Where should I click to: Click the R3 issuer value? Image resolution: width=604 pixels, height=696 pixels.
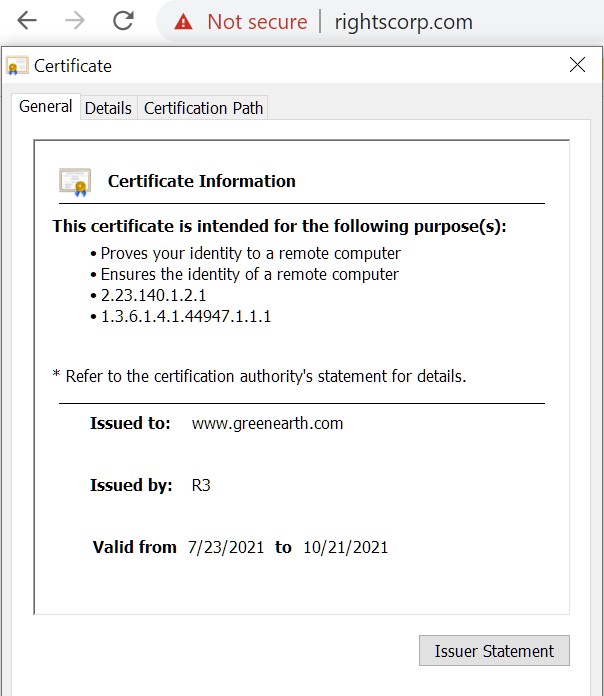[x=201, y=485]
